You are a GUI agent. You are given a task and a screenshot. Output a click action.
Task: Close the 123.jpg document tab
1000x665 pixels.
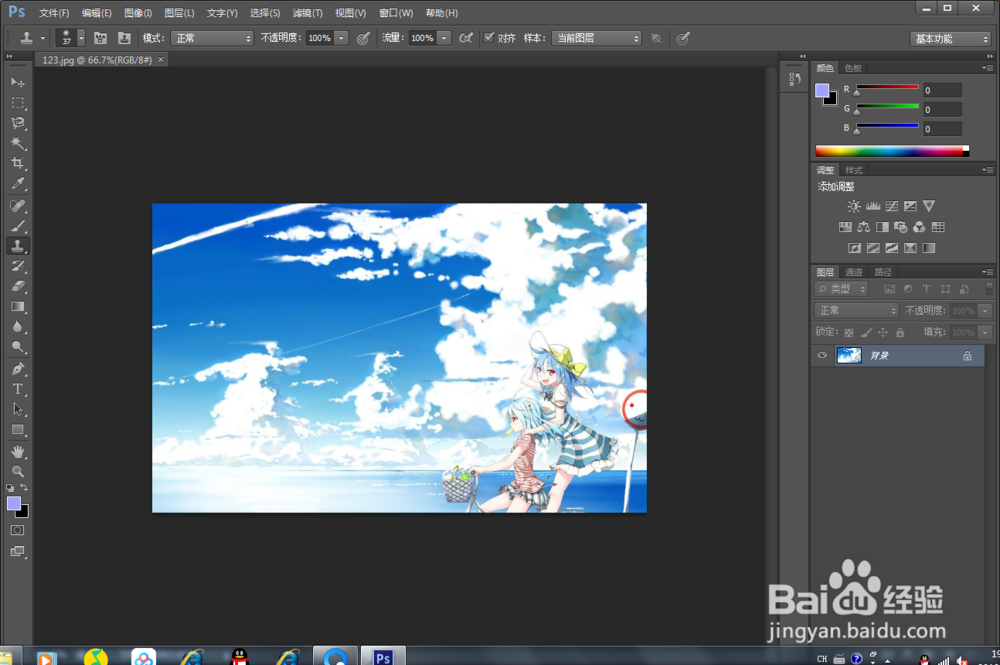(x=161, y=59)
